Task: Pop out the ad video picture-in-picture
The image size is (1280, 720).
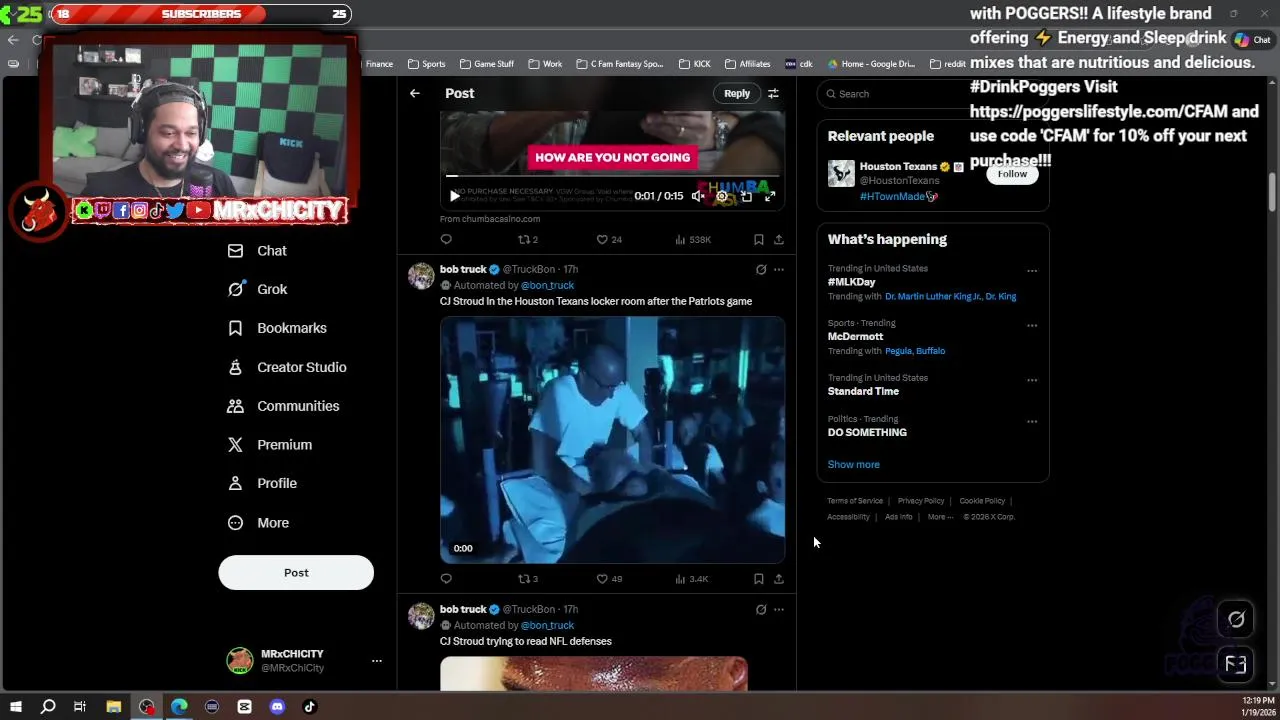Action: (746, 196)
